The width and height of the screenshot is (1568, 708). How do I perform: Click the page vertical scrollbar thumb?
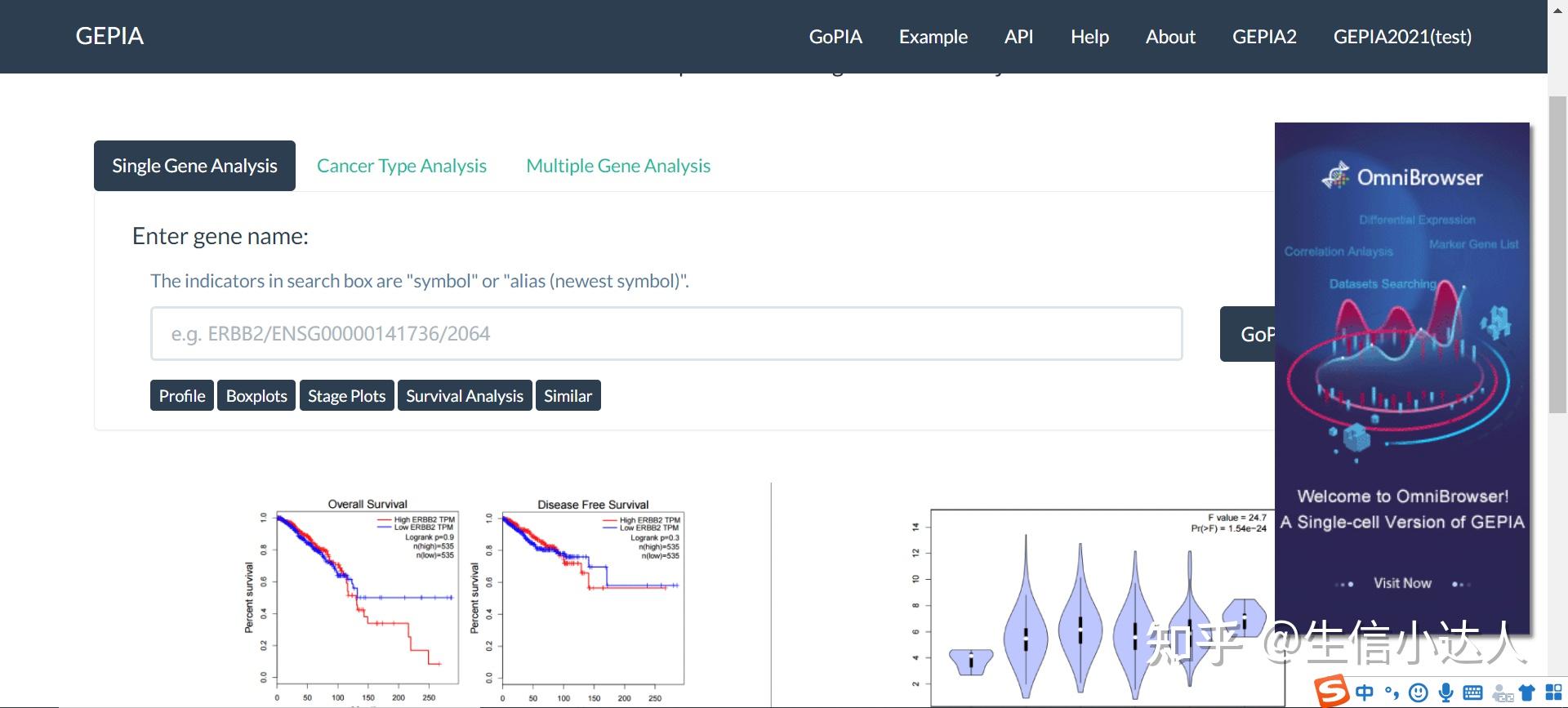1557,253
